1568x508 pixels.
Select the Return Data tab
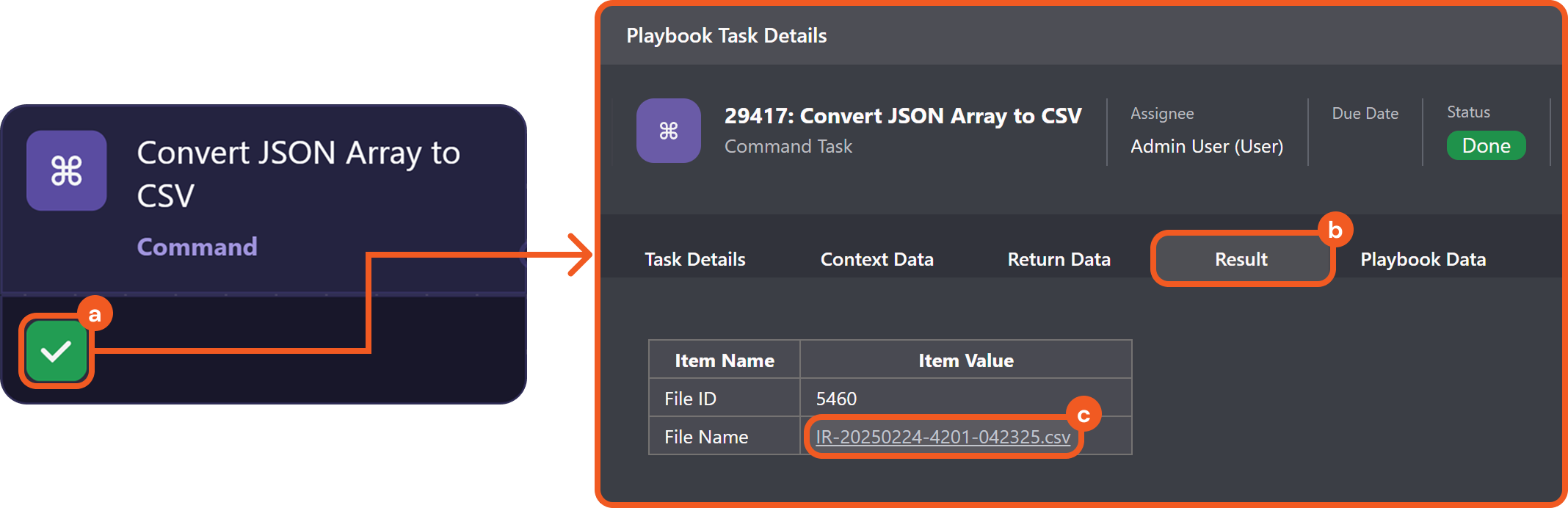tap(1059, 259)
